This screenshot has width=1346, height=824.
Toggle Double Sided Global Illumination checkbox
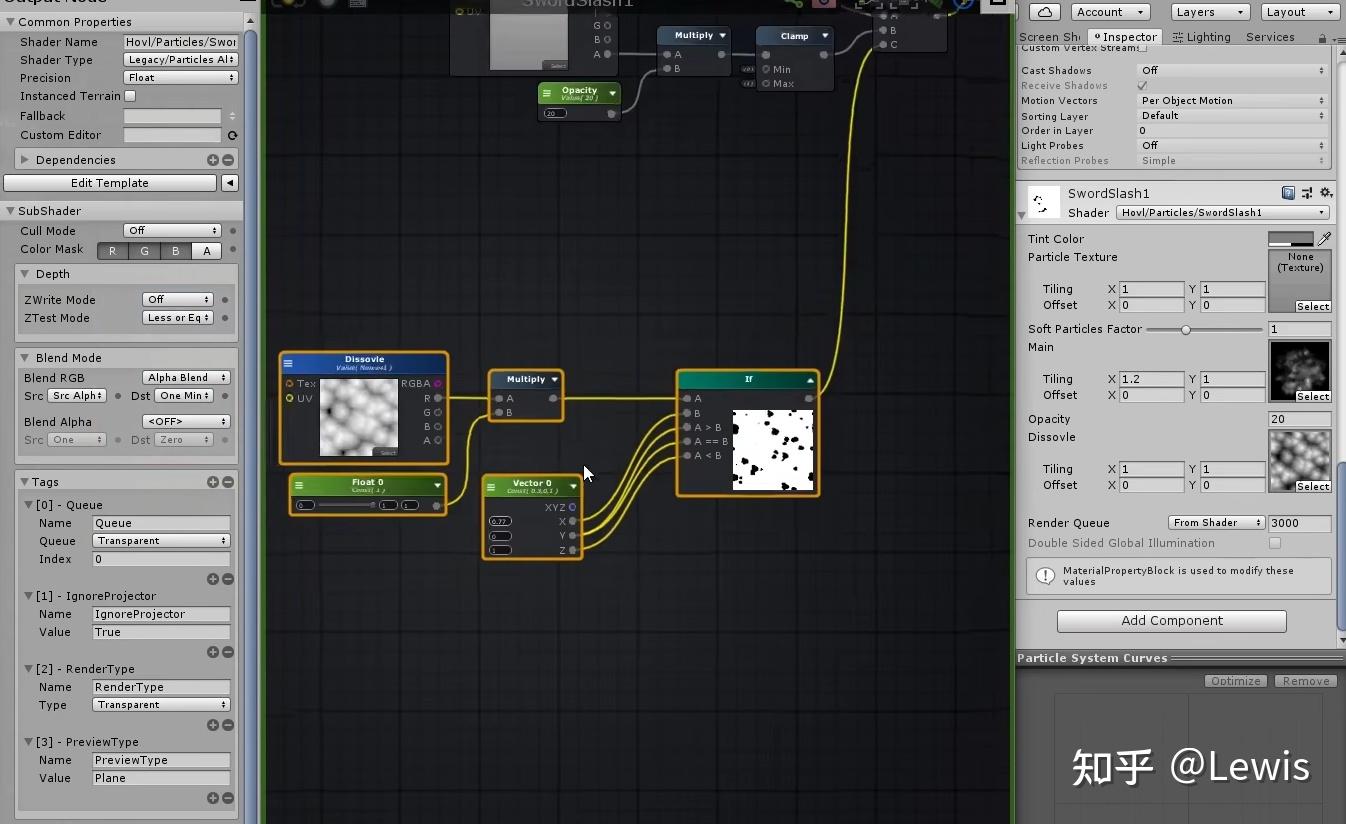[x=1275, y=543]
